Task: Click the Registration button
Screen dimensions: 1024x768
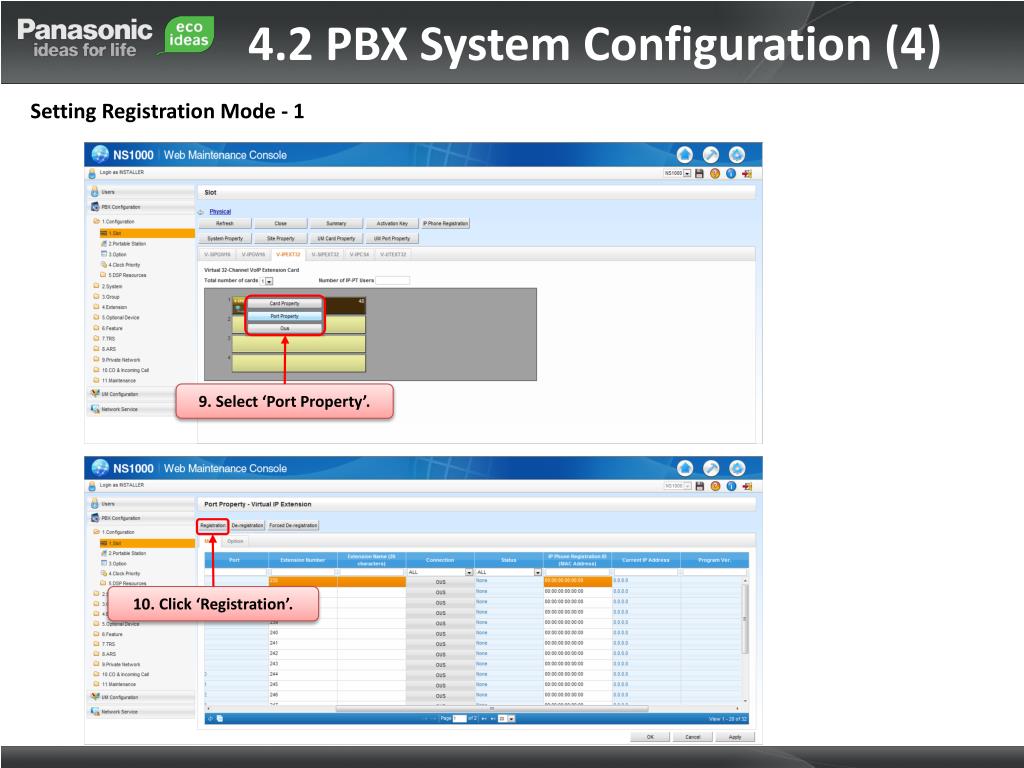Action: point(213,526)
